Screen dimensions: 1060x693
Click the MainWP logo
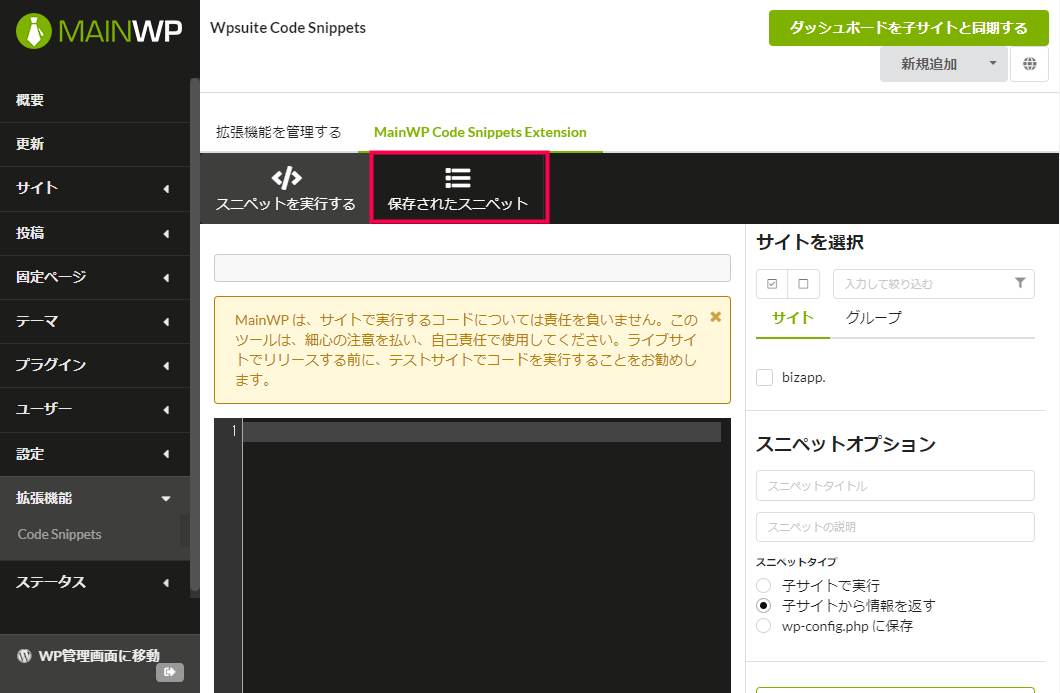pyautogui.click(x=99, y=30)
